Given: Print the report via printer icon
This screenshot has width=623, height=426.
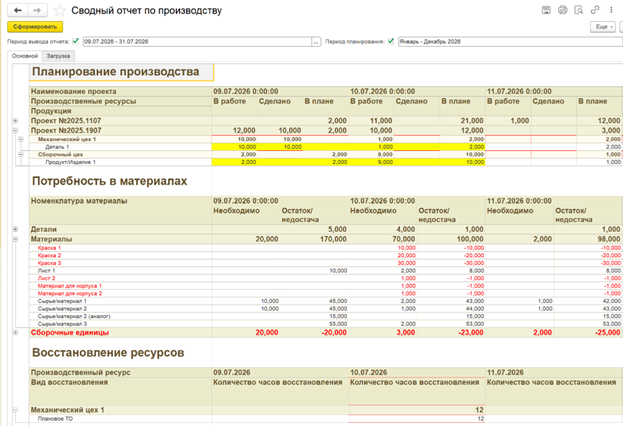Looking at the screenshot, I should 563,10.
